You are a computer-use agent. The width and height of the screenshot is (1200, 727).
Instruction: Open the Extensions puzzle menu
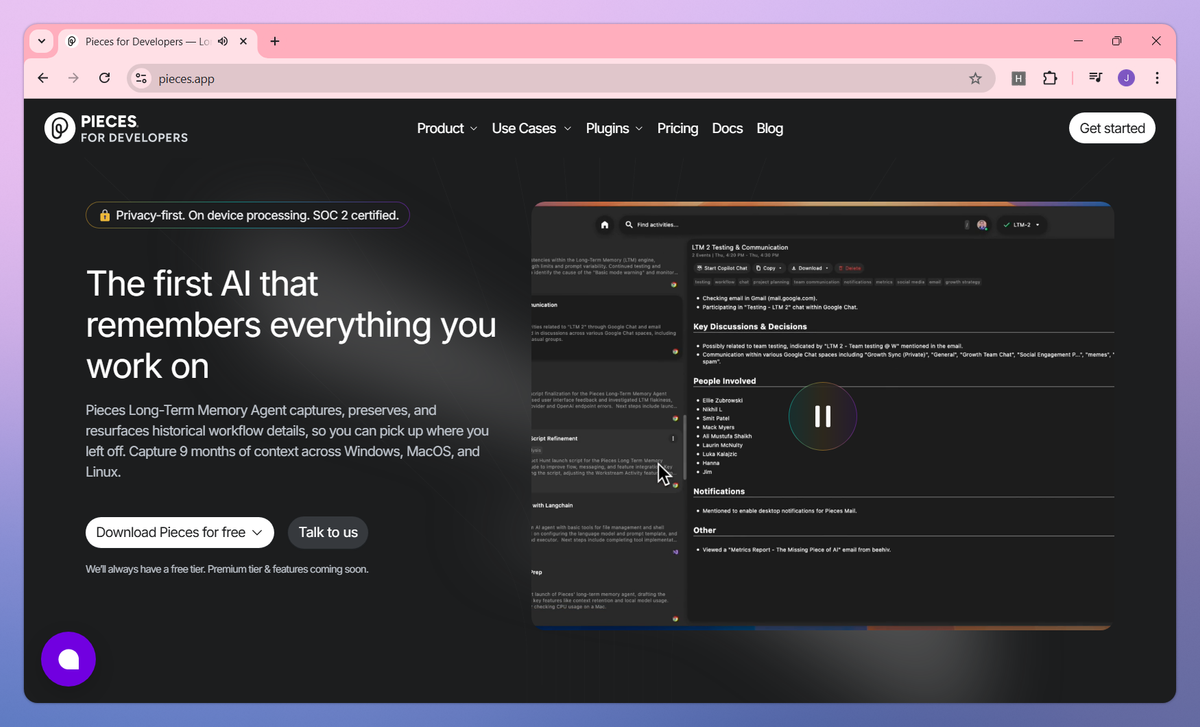tap(1050, 78)
